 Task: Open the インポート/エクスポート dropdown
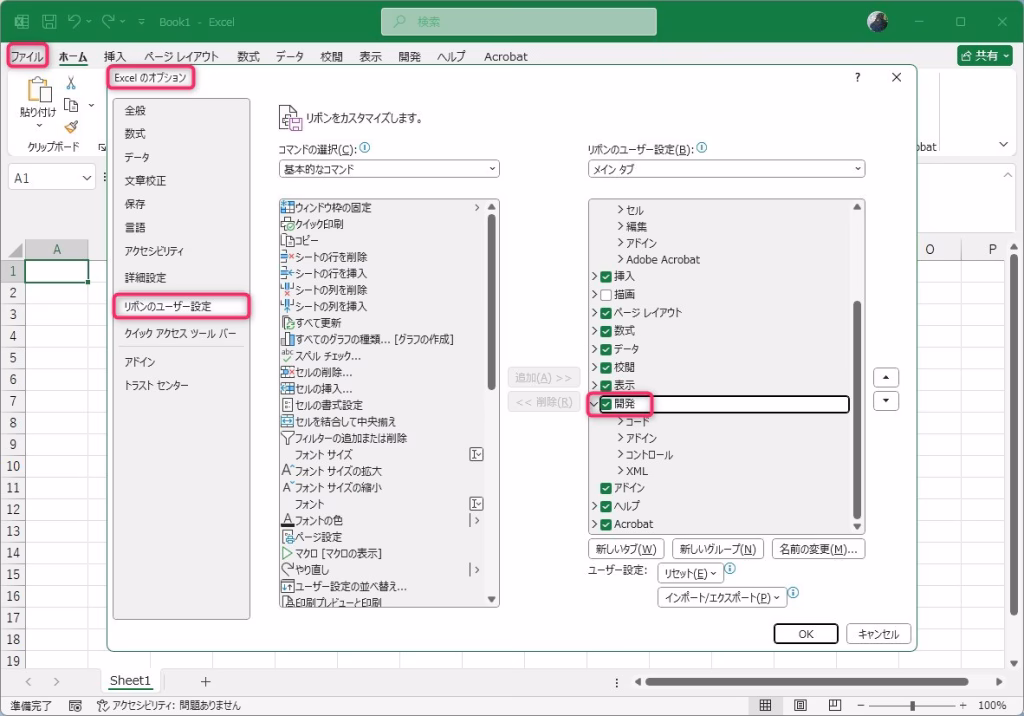point(722,597)
